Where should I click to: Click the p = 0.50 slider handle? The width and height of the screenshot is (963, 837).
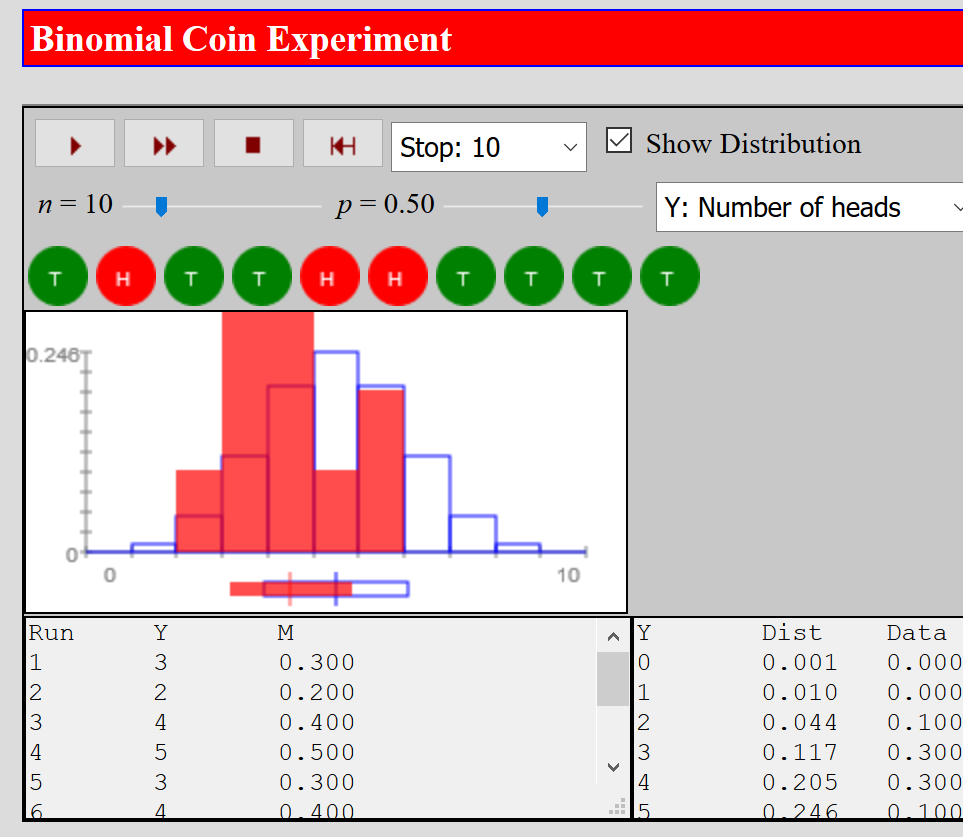click(542, 206)
